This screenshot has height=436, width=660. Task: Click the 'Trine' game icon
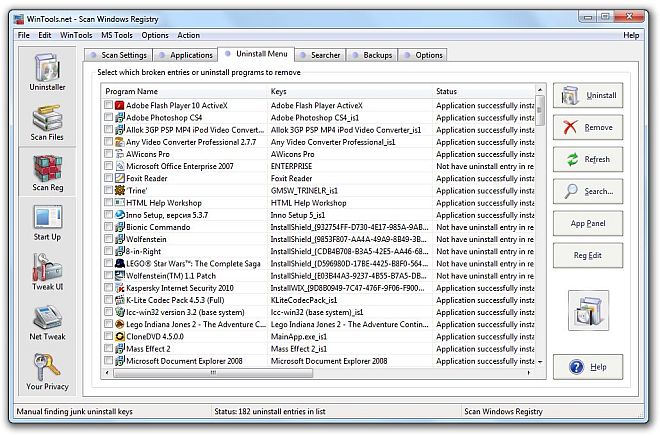click(x=120, y=190)
